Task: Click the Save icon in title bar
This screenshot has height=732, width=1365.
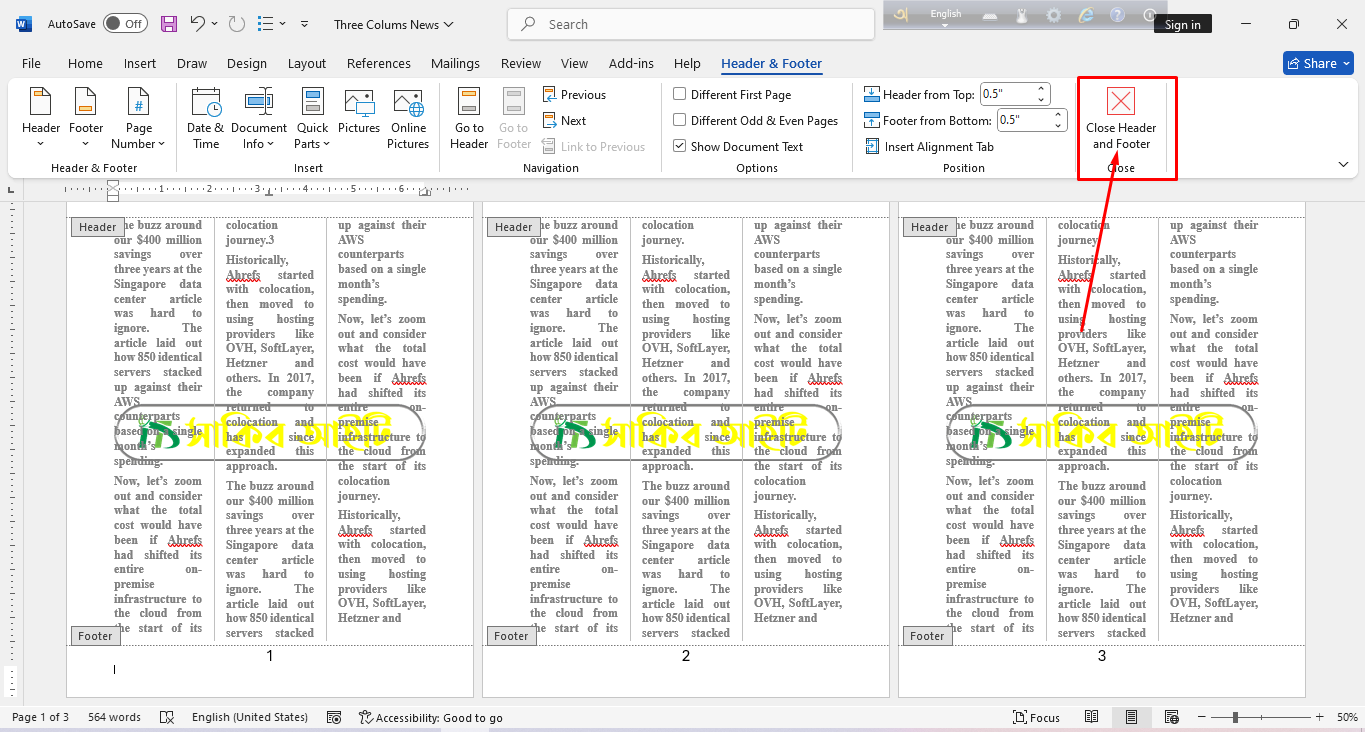Action: click(169, 24)
